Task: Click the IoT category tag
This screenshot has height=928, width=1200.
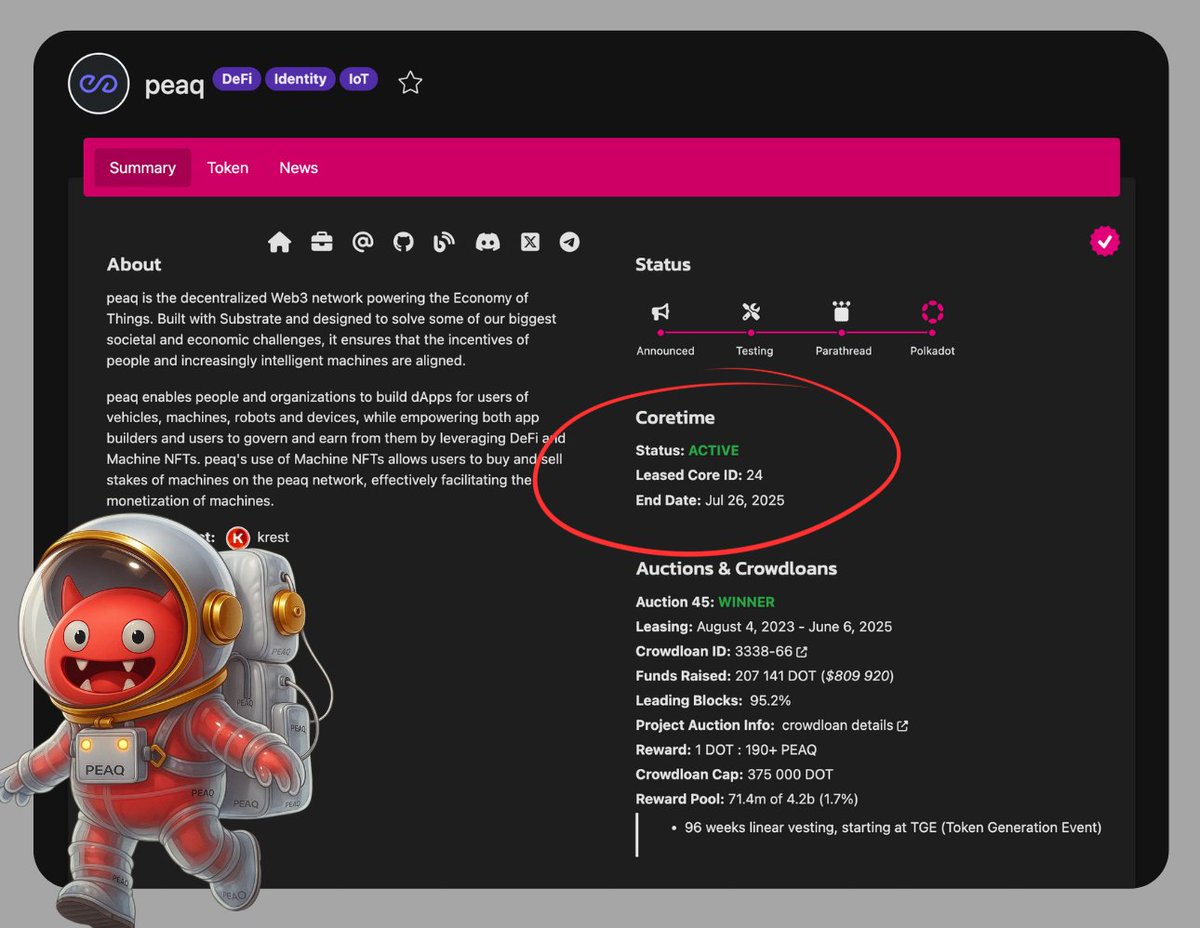Action: point(358,79)
